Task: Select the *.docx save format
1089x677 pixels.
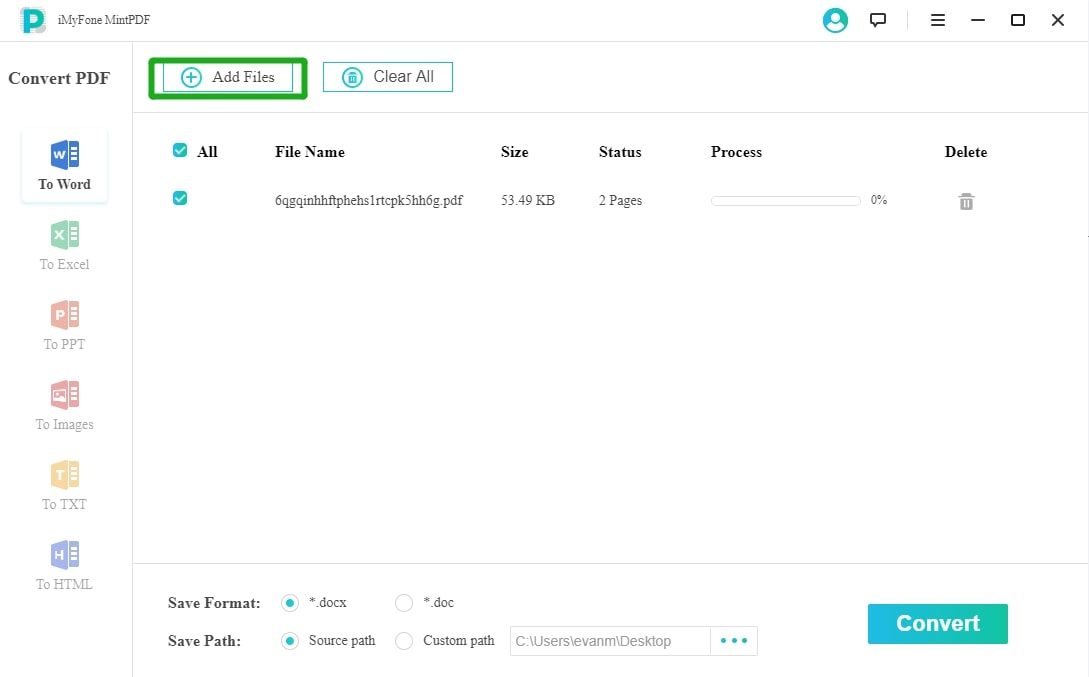Action: (290, 603)
